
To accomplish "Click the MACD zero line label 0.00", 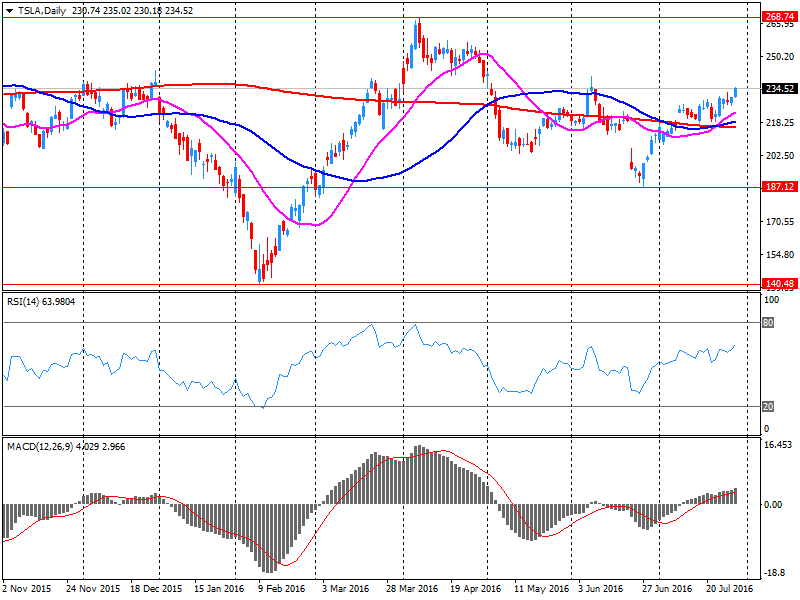I will point(773,505).
